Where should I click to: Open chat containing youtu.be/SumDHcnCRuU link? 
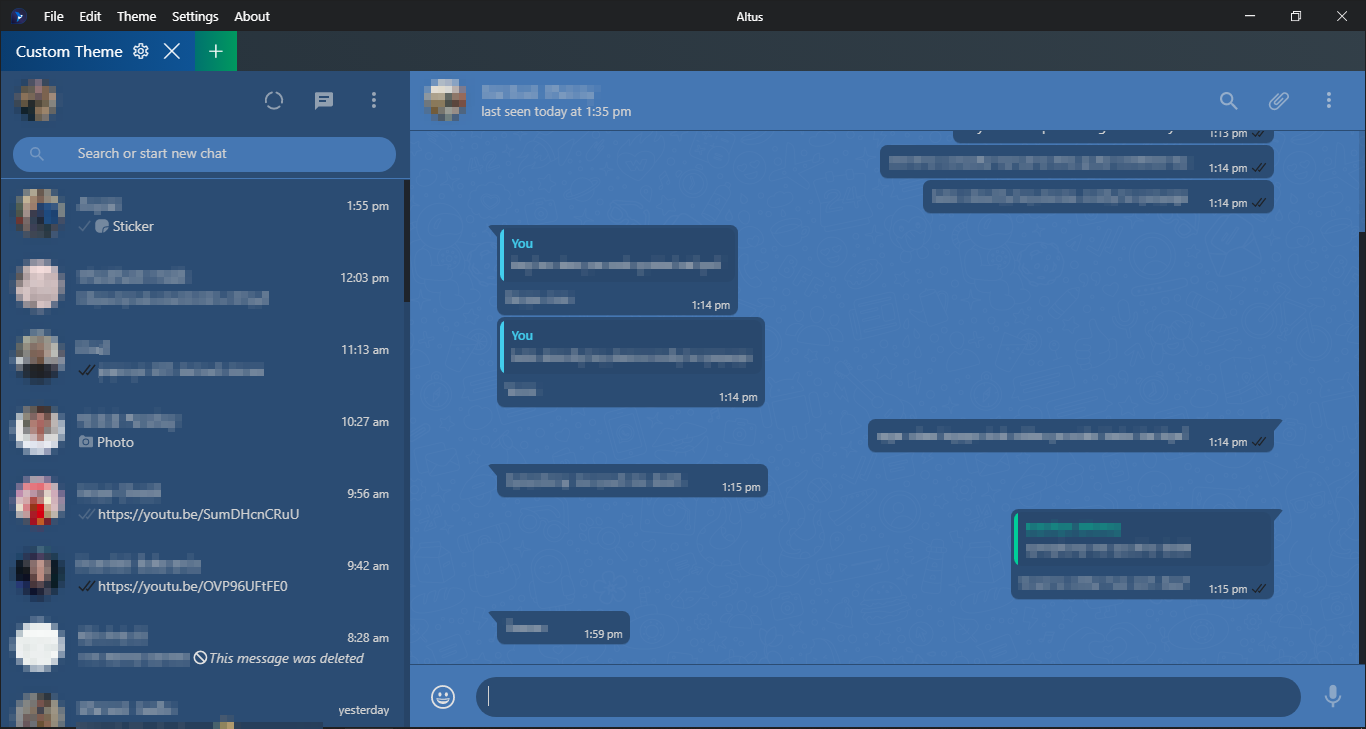[202, 504]
